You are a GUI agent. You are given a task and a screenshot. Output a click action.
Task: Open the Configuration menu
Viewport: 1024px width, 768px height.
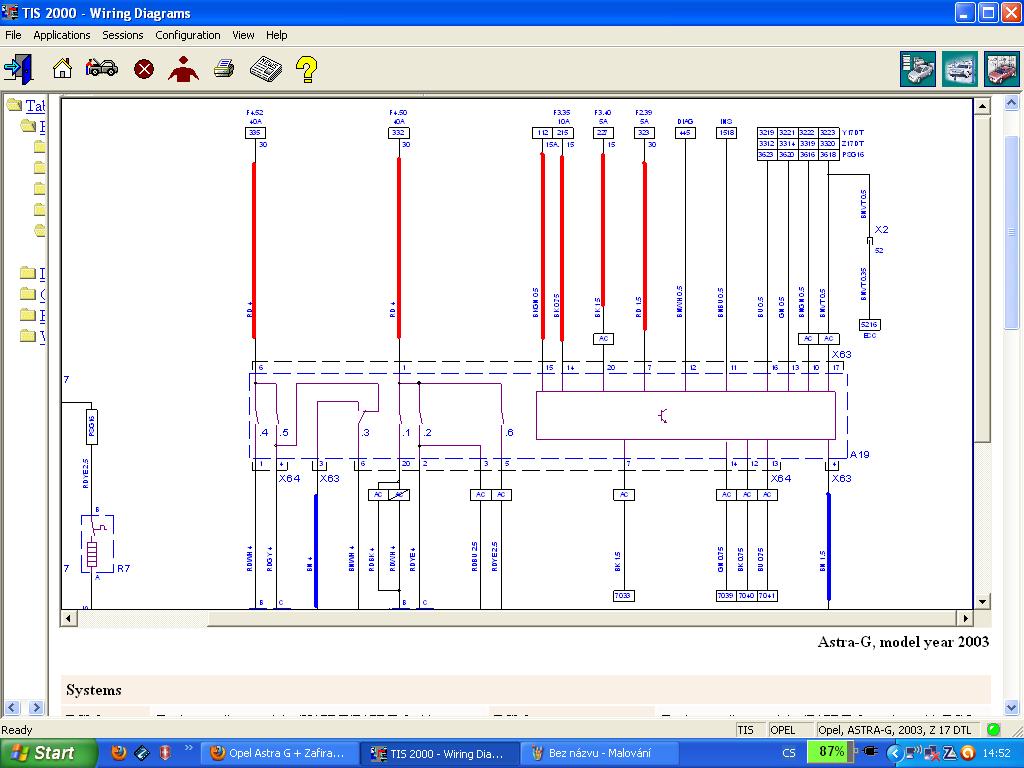tap(188, 35)
